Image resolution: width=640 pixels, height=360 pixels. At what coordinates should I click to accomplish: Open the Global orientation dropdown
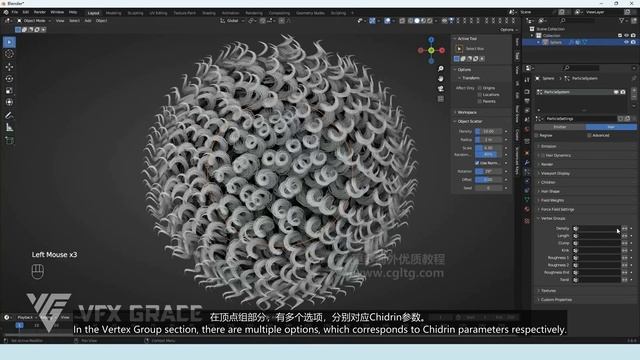231,20
